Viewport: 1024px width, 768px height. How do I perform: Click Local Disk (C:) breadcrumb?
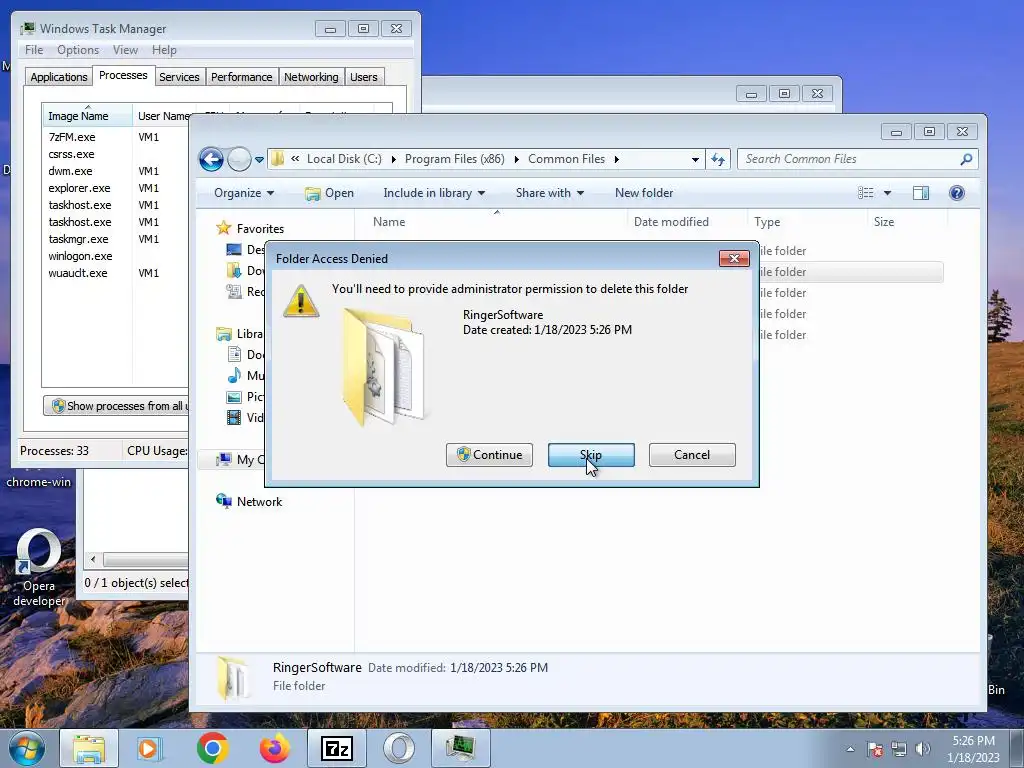344,159
